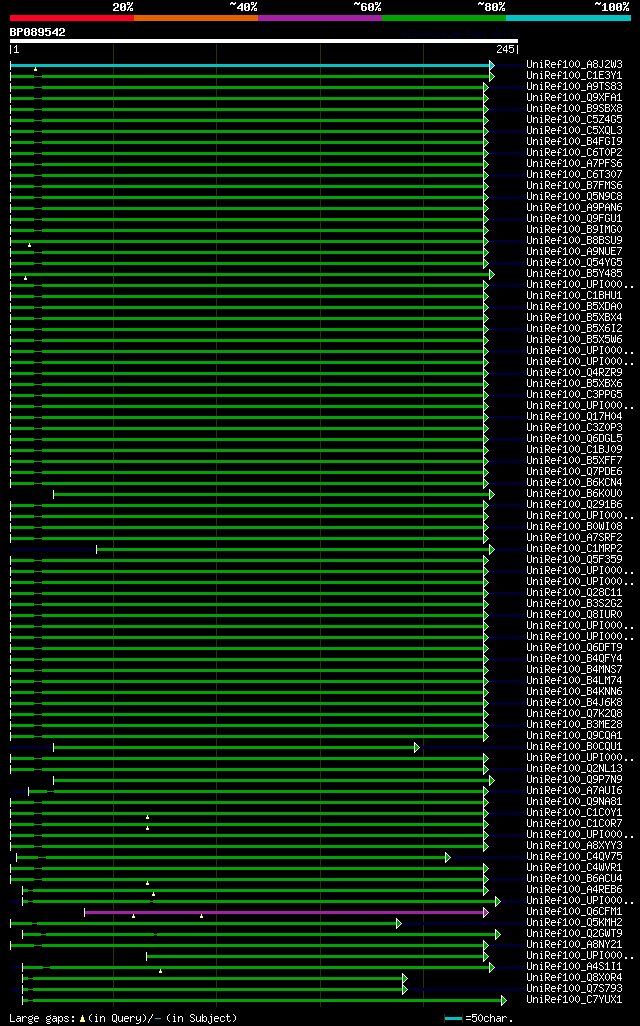Click hit label UniRef100_B4MNS7
Screen dimensions: 640x1026
point(575,669)
